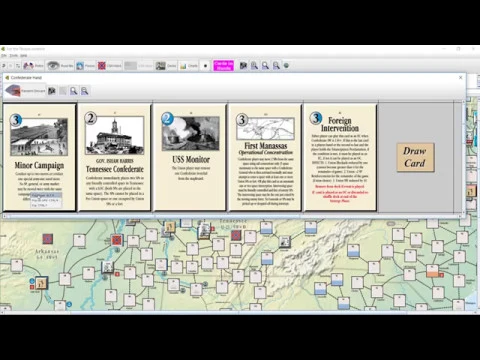Choose highlighted top entry in card context menu
The image size is (480, 360).
46,195
